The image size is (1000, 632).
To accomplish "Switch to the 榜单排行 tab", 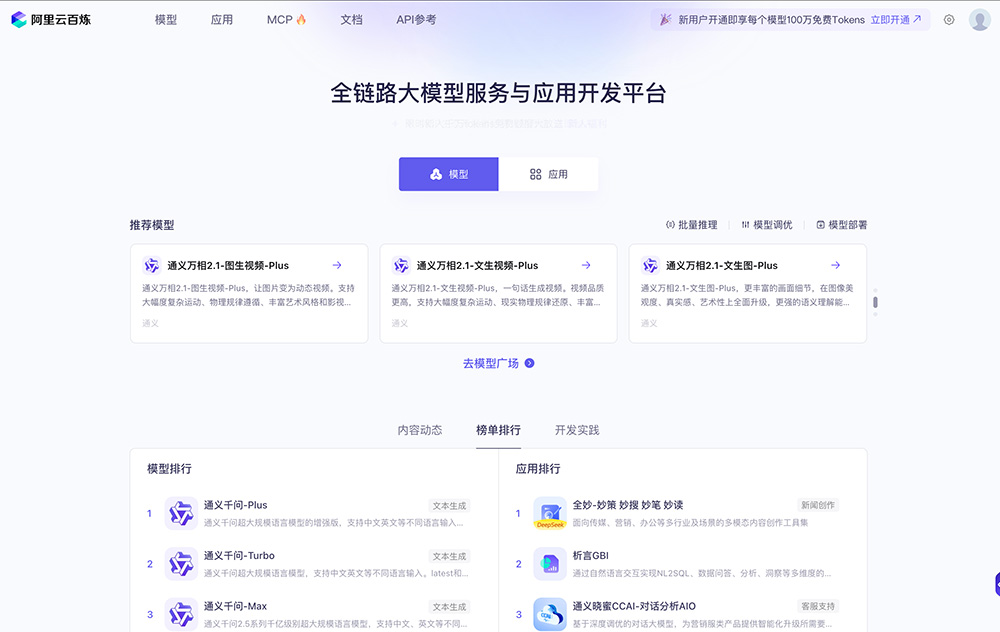I will tap(498, 430).
